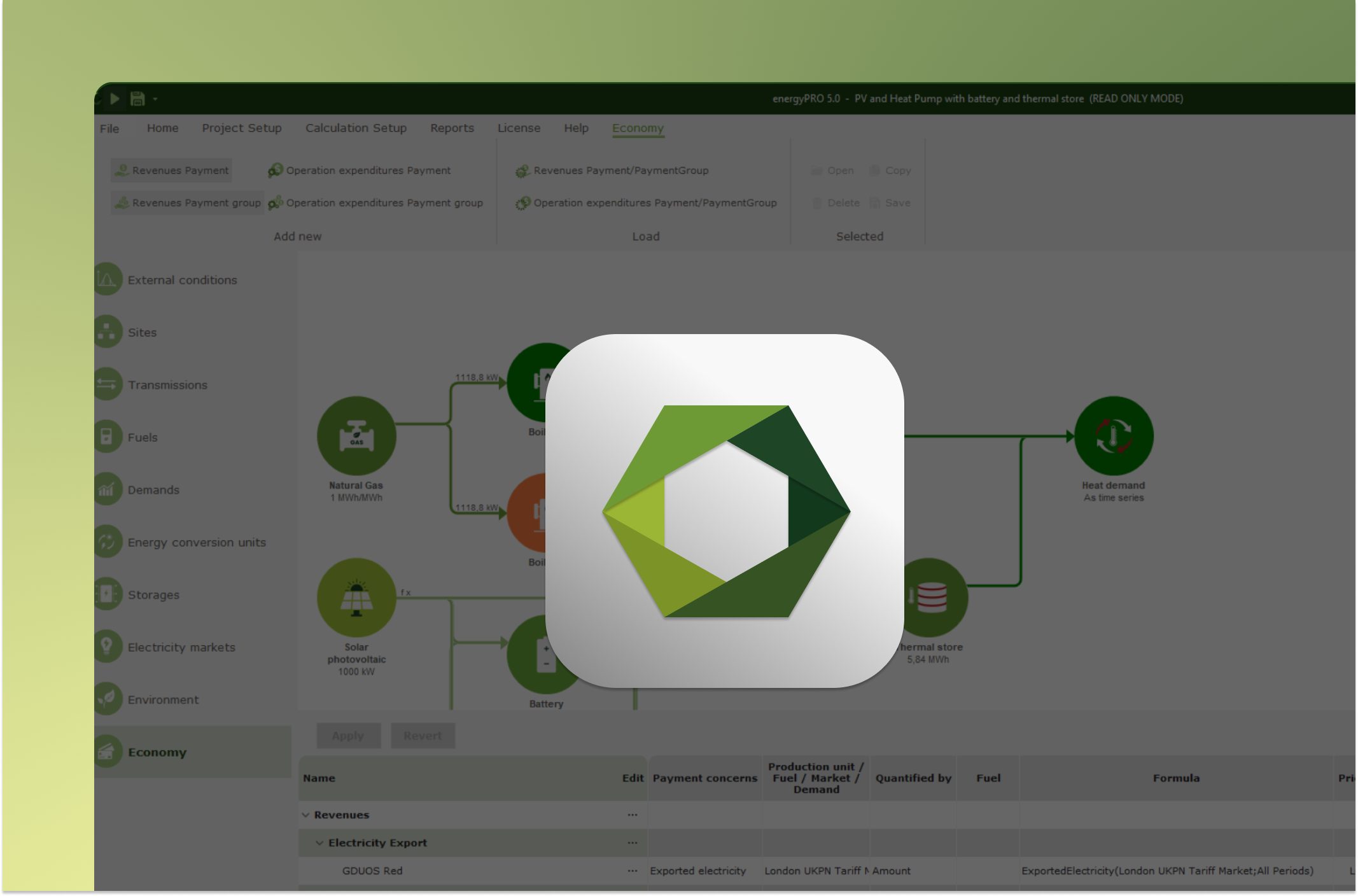1358x896 pixels.
Task: Select the Economy ribbon tab
Action: (x=638, y=128)
